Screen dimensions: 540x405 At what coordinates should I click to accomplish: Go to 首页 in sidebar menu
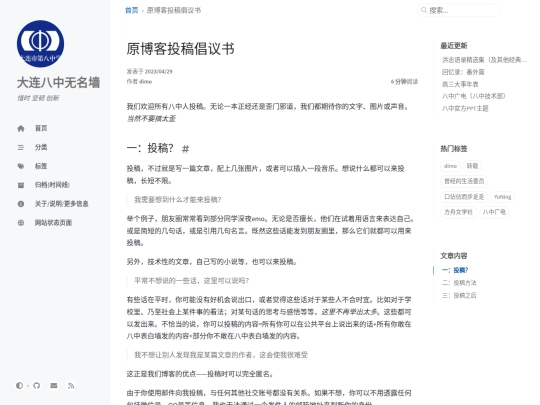[x=41, y=128]
